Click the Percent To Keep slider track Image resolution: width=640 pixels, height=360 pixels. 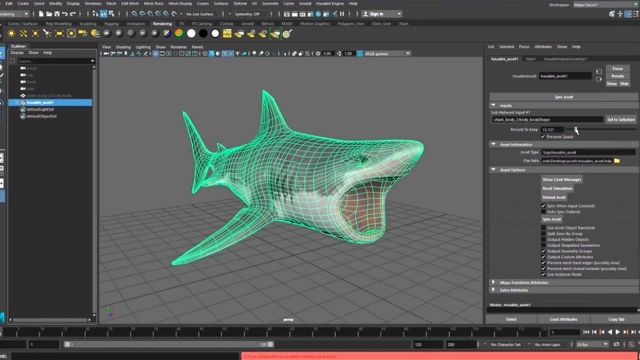[601, 129]
